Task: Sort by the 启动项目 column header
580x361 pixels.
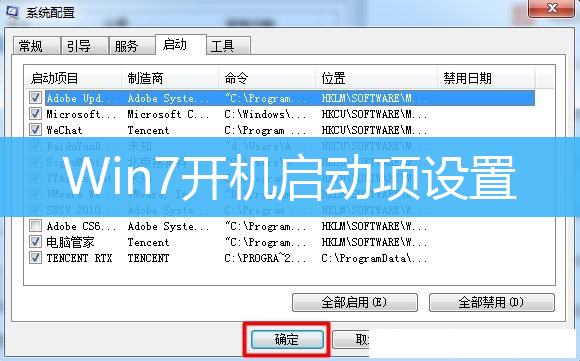Action: [73, 78]
